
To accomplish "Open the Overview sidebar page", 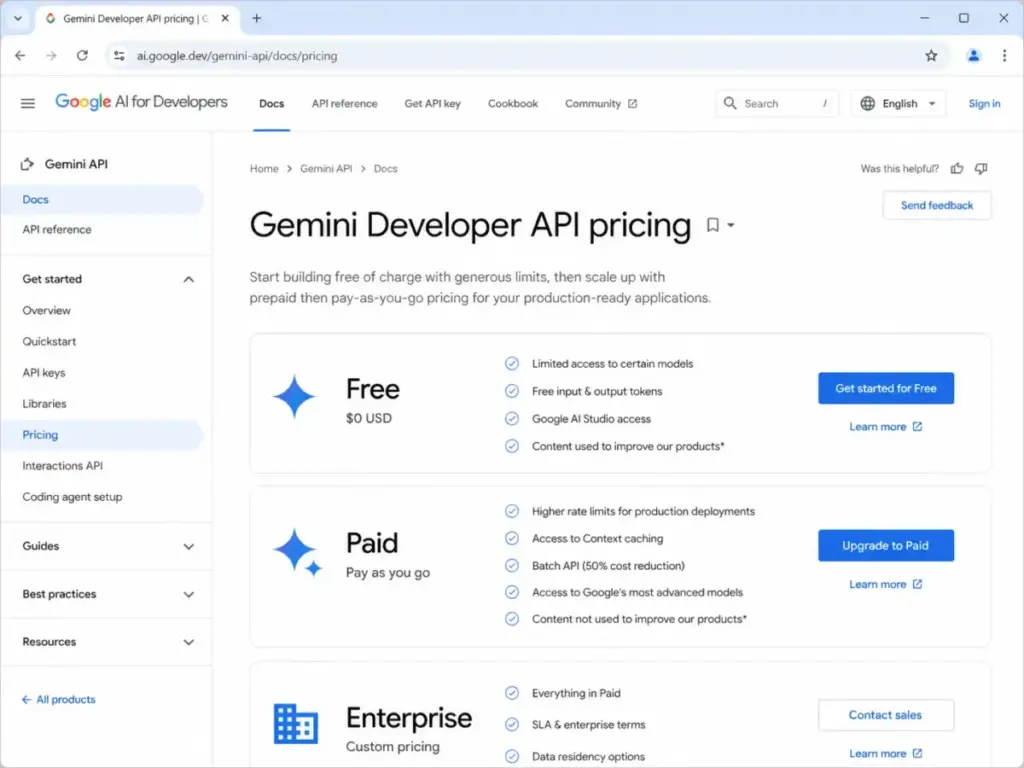I will click(x=46, y=310).
